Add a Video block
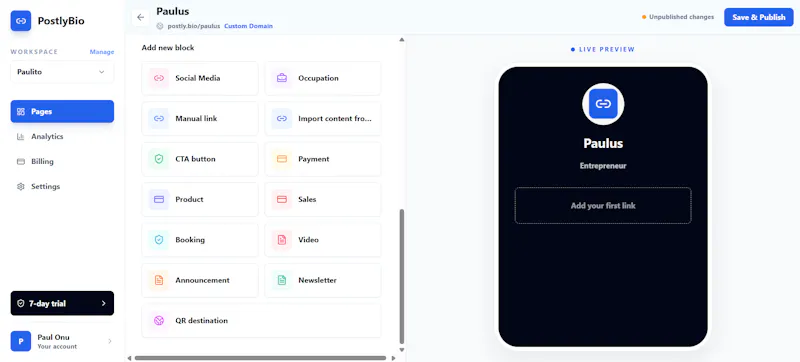This screenshot has height=362, width=800. (x=323, y=240)
